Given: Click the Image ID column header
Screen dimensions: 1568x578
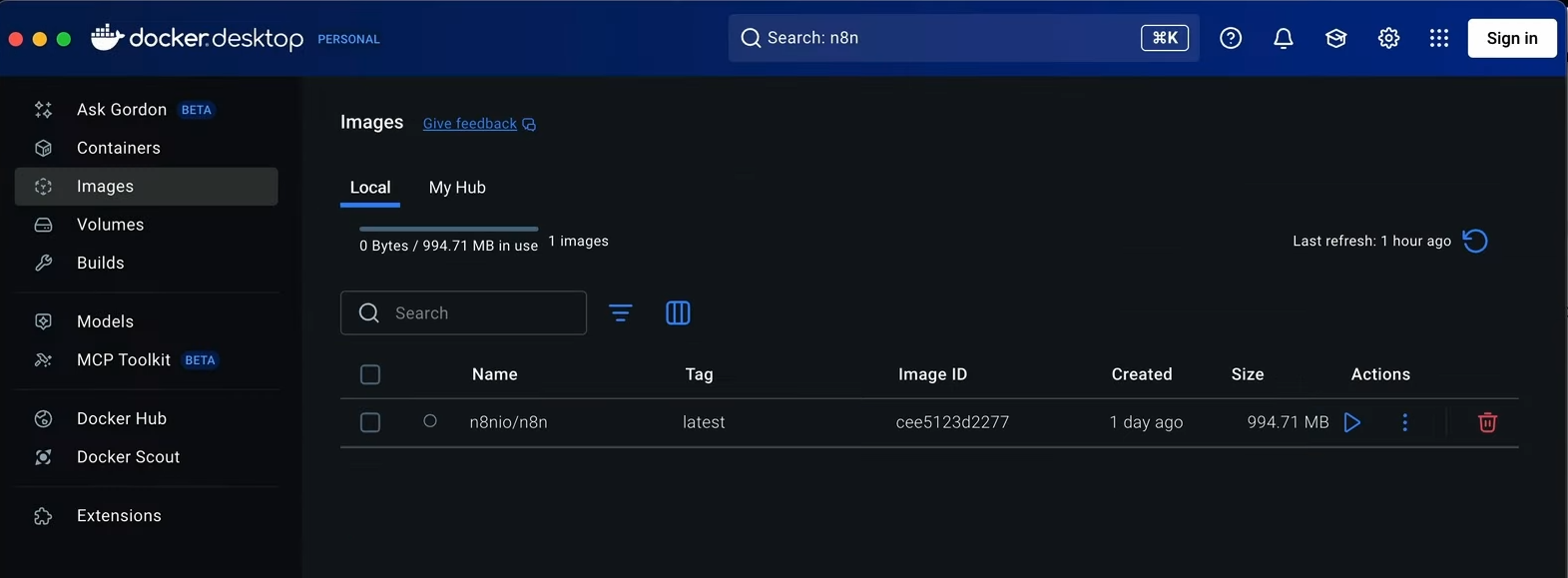Looking at the screenshot, I should [932, 374].
